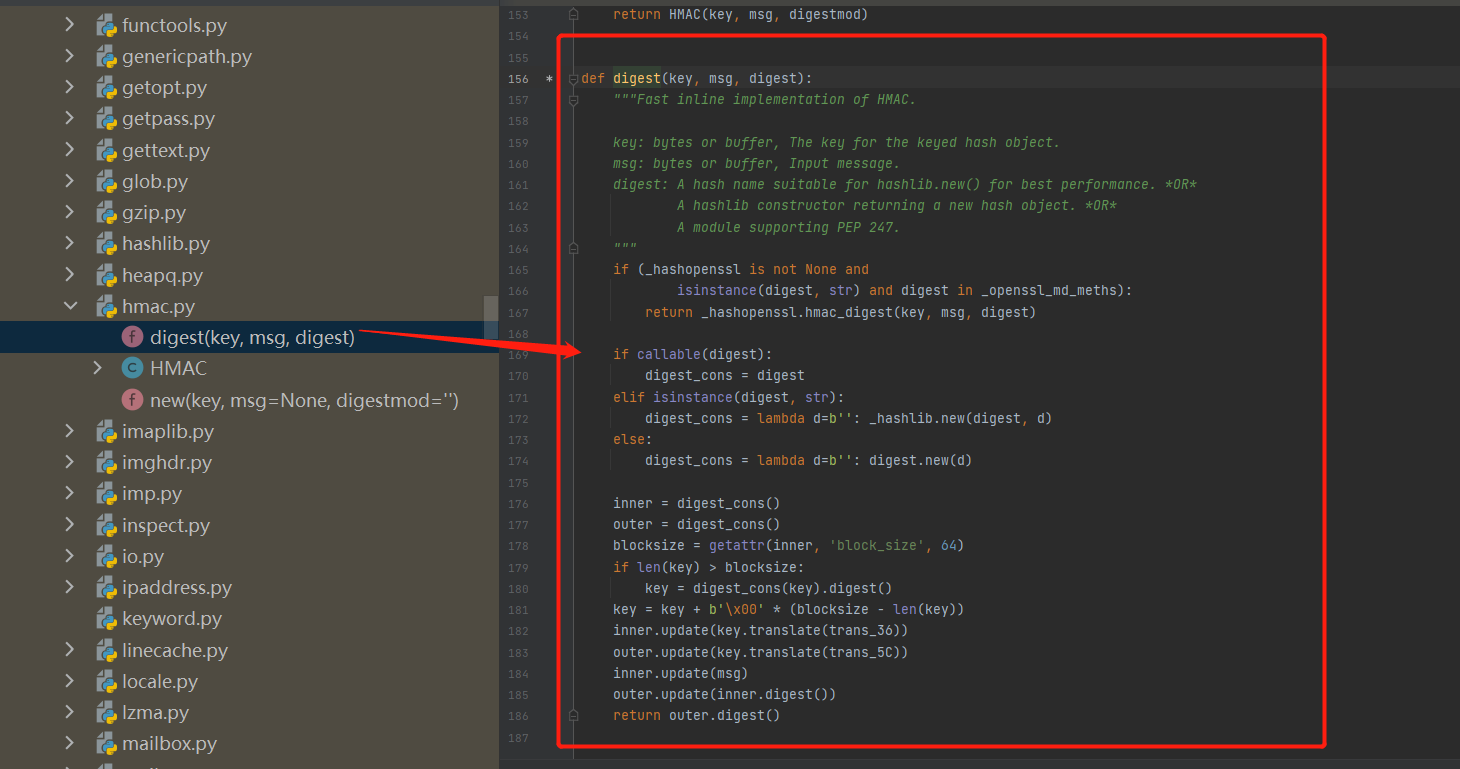The image size is (1460, 769).
Task: Select keyword.py in the project tree
Action: (172, 618)
